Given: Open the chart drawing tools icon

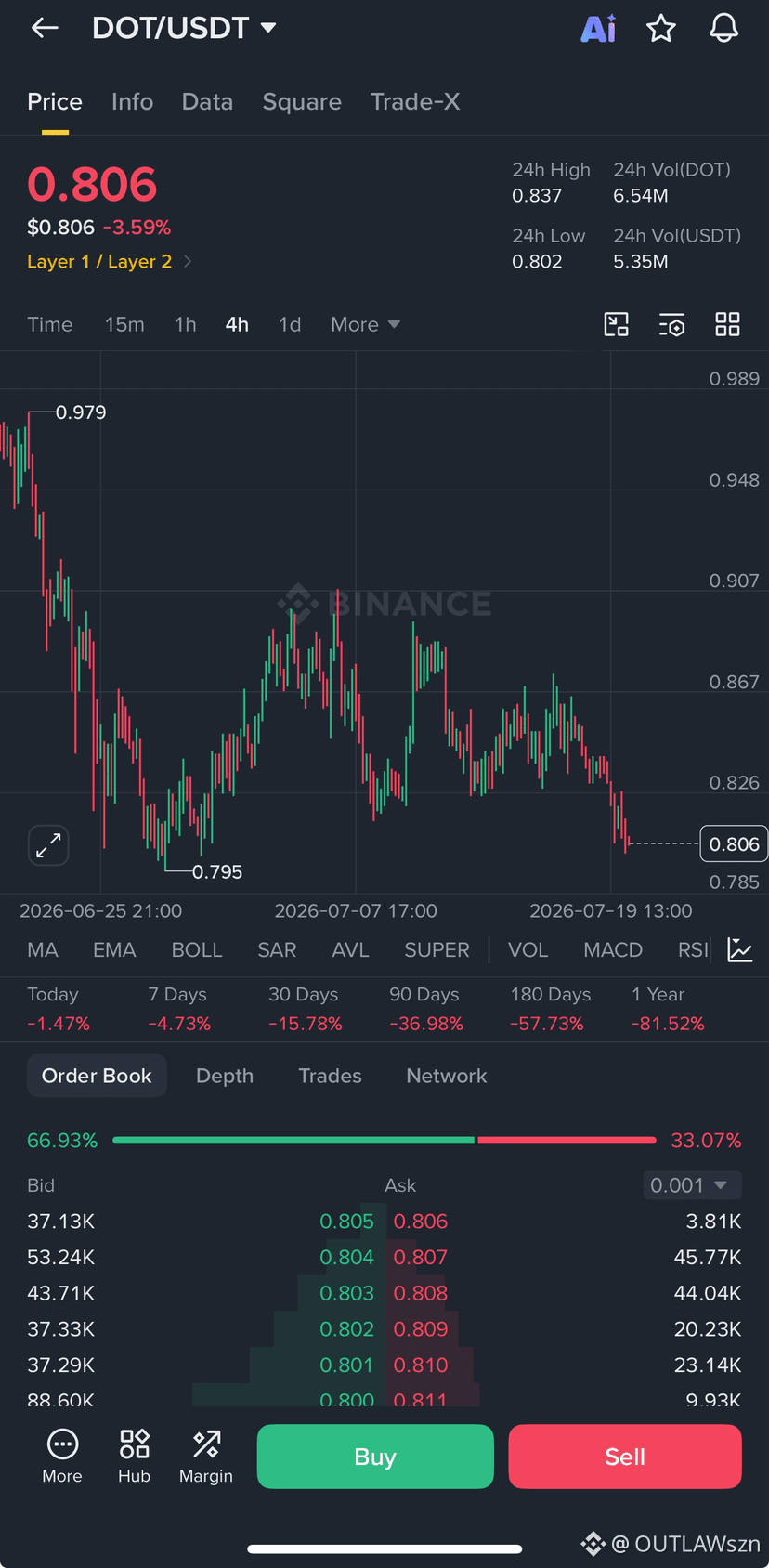Looking at the screenshot, I should 617,324.
